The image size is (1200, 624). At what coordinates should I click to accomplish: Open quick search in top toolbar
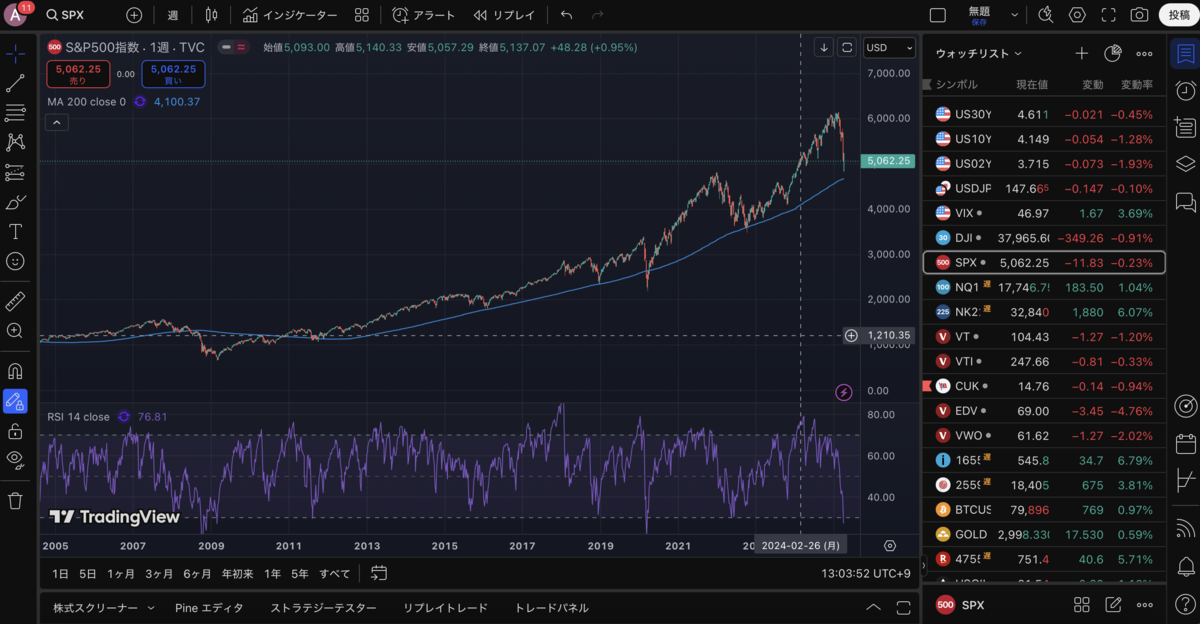(x=1046, y=15)
